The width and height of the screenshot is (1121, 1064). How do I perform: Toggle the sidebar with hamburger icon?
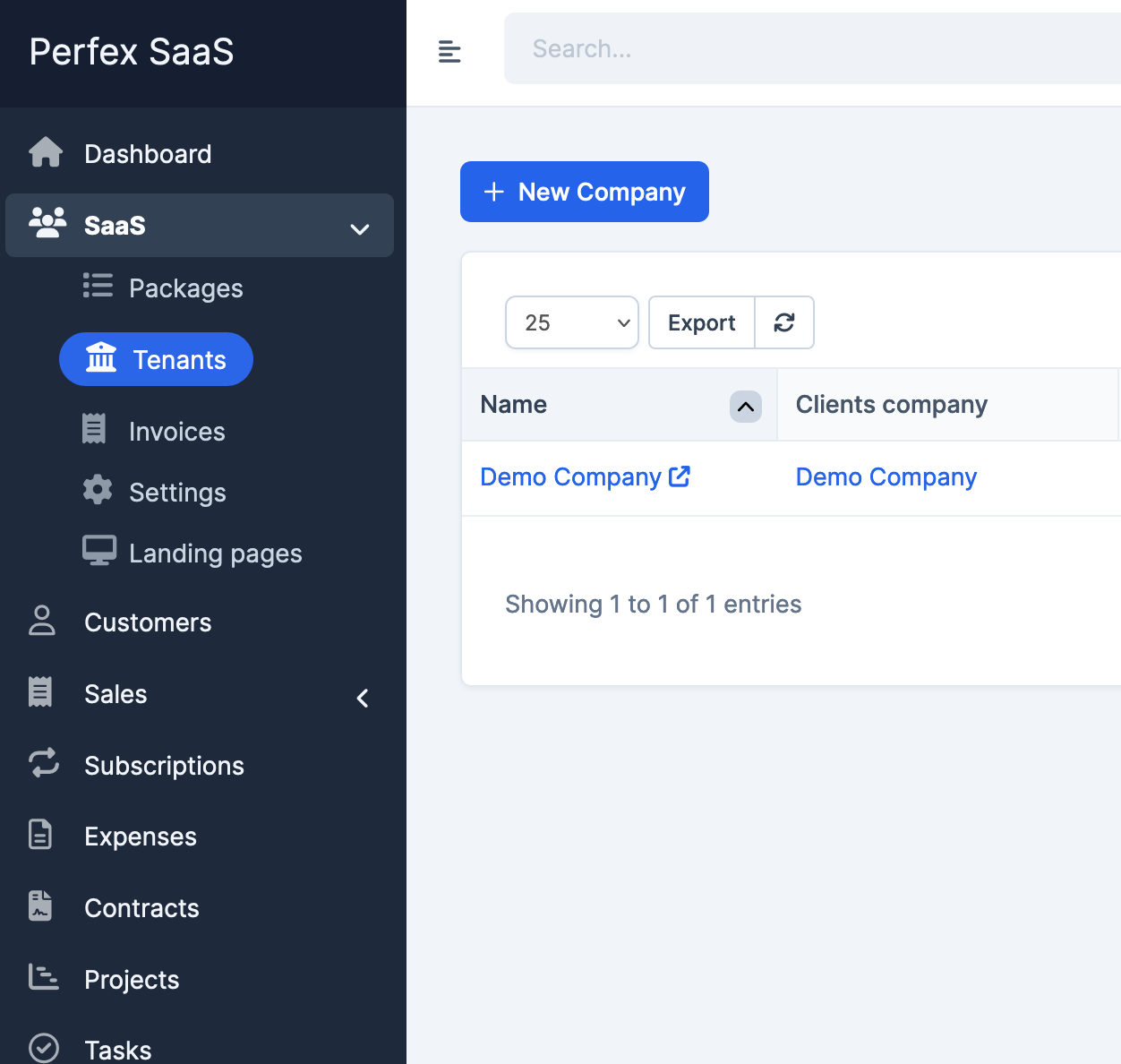[449, 52]
